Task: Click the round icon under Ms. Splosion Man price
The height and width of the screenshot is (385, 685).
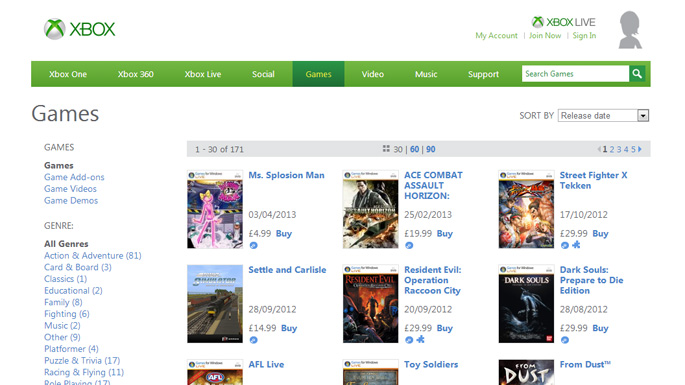Action: coord(253,245)
